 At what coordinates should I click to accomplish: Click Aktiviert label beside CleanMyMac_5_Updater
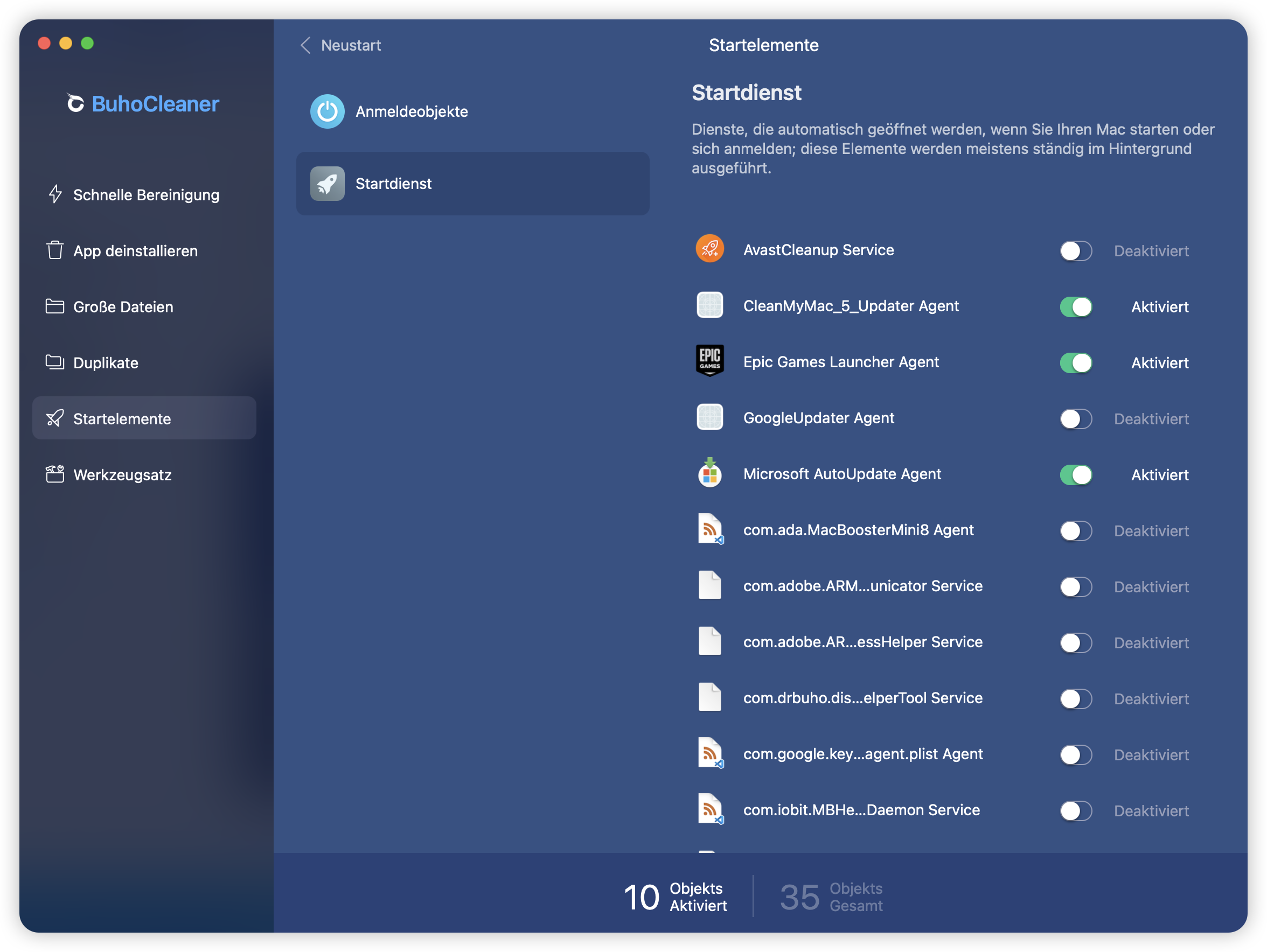(x=1160, y=307)
